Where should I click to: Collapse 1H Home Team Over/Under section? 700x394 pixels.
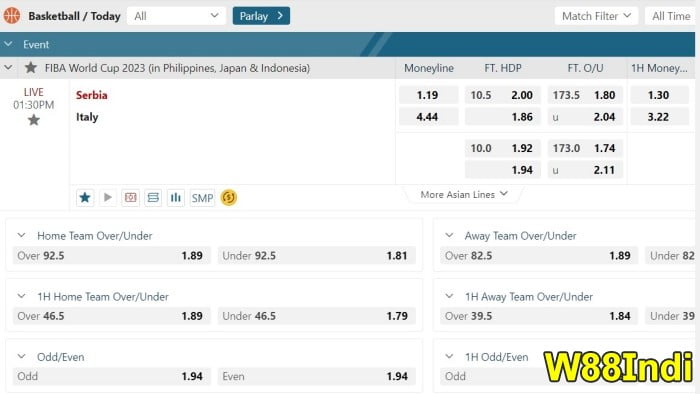[x=21, y=296]
